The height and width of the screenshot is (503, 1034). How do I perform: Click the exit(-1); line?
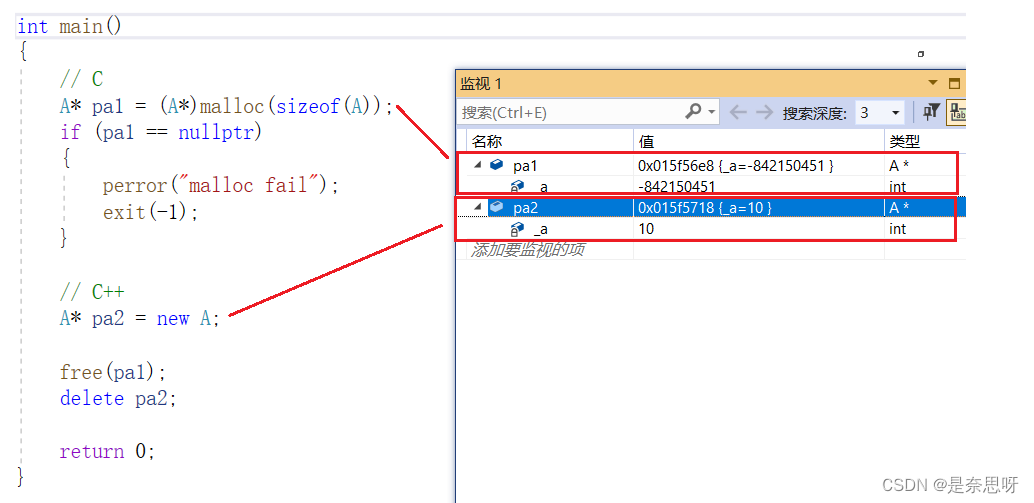pyautogui.click(x=150, y=212)
